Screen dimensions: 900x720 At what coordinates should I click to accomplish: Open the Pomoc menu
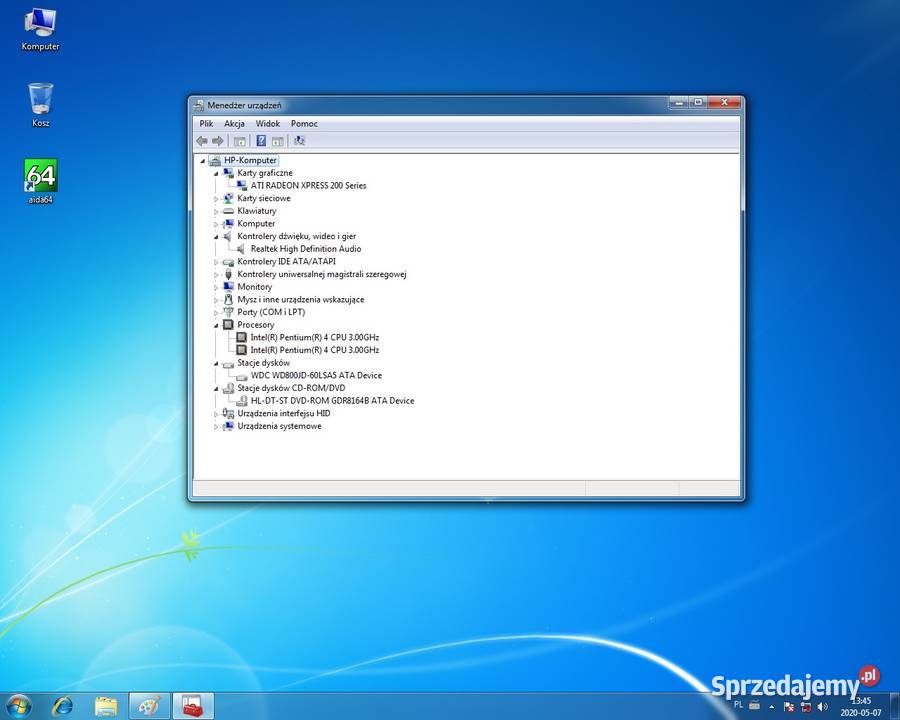coord(304,123)
